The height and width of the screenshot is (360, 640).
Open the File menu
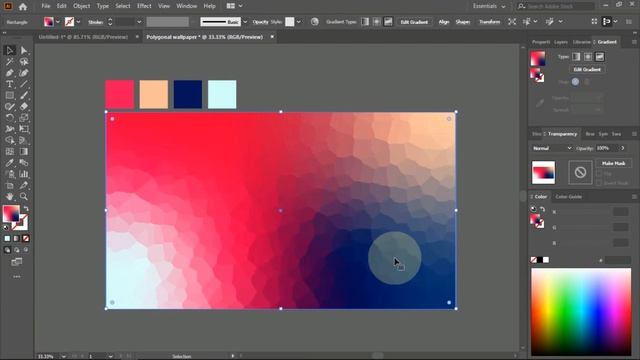click(x=46, y=6)
